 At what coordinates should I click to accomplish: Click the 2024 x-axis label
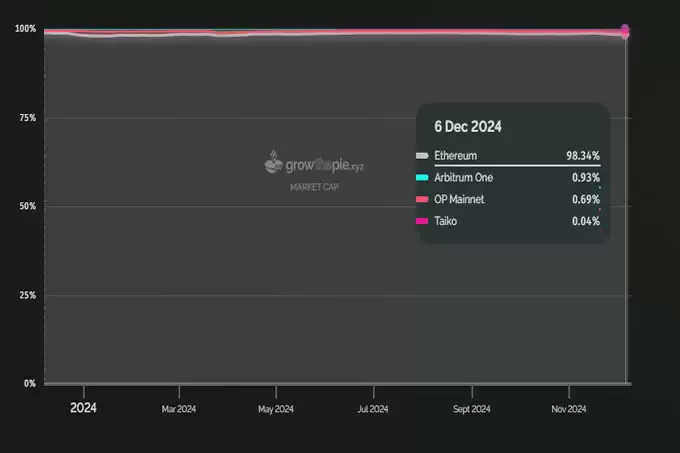pos(83,408)
